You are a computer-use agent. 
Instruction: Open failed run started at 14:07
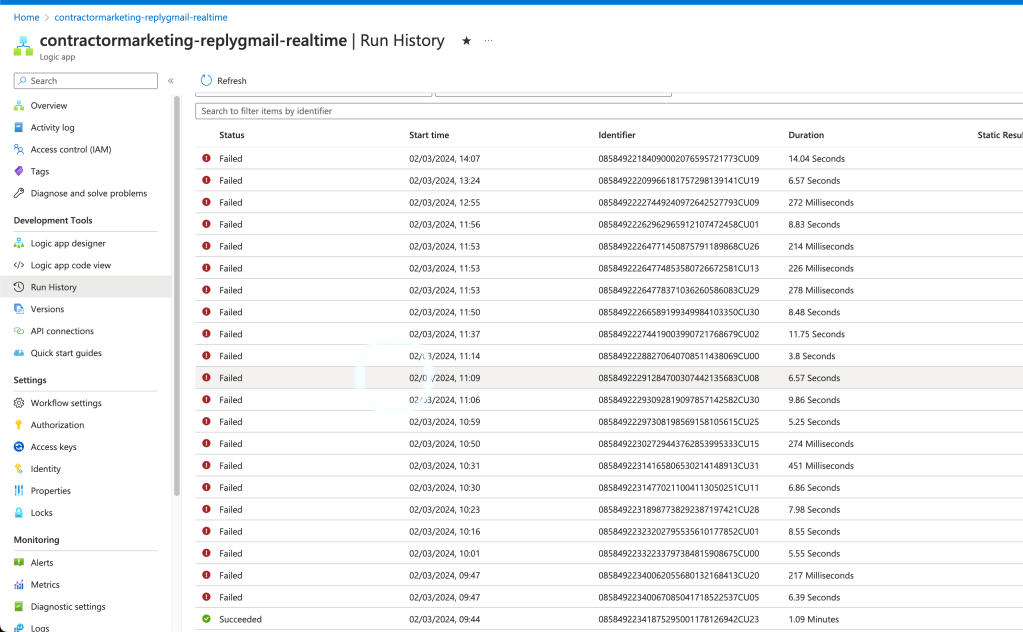pos(609,158)
